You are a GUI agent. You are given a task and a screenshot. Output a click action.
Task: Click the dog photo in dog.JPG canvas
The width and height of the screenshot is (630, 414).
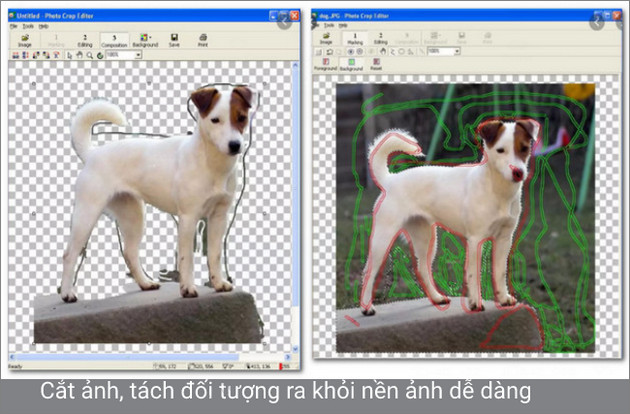(x=465, y=218)
